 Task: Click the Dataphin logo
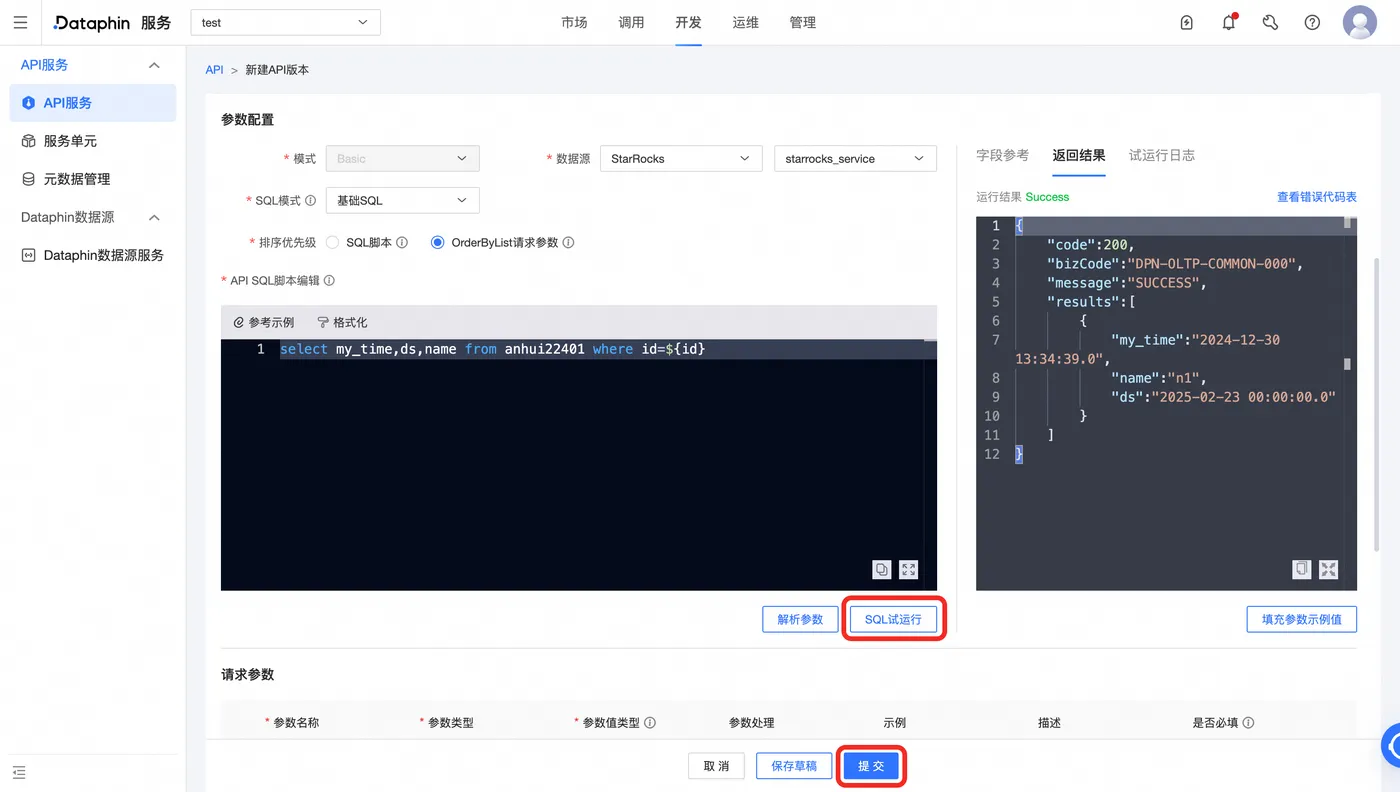[x=92, y=22]
